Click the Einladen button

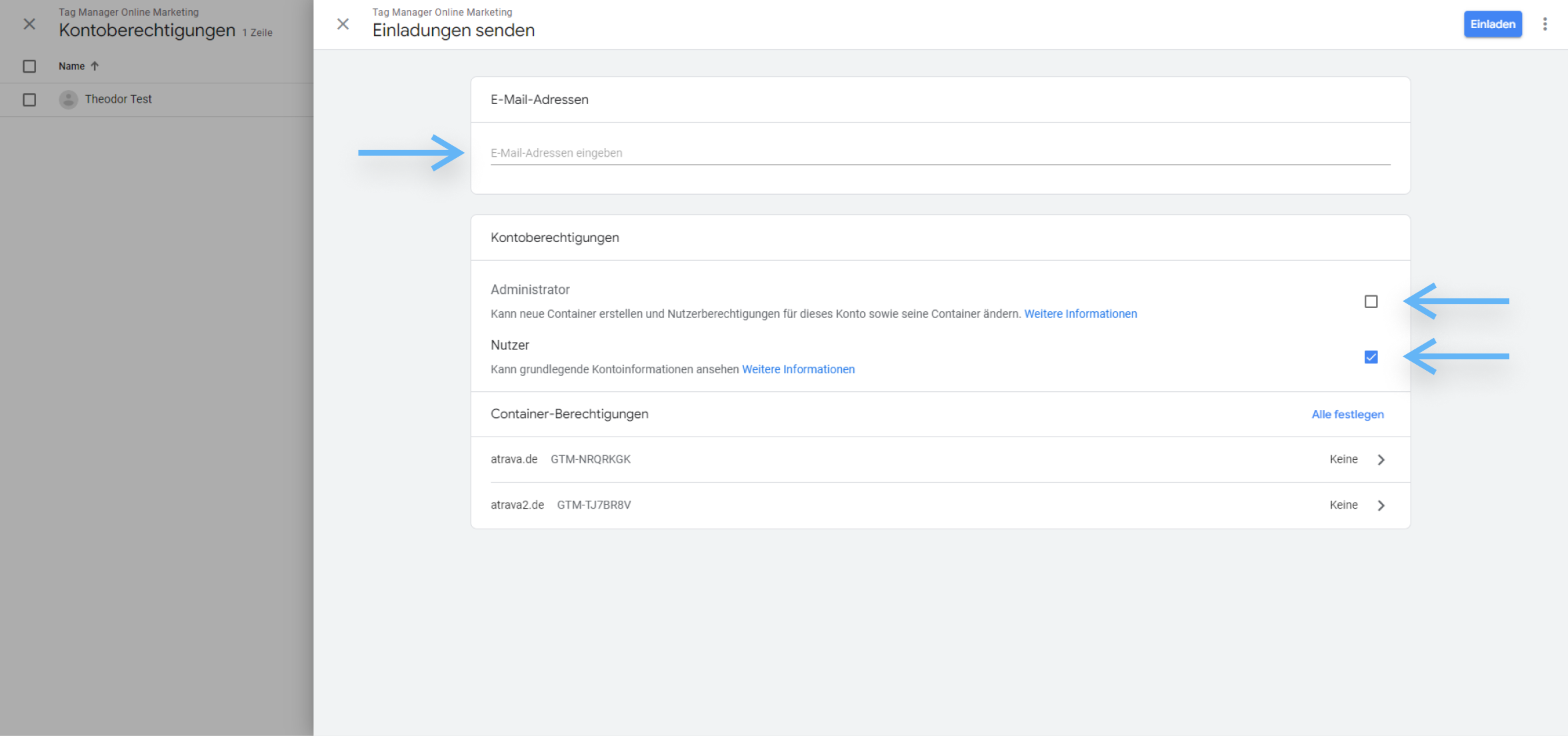point(1493,23)
